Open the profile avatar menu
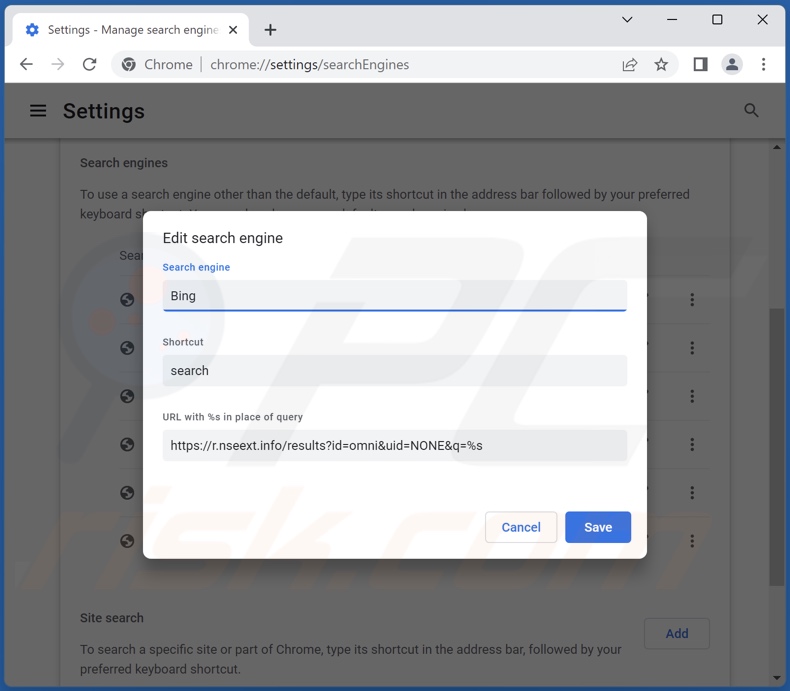790x691 pixels. coord(732,64)
